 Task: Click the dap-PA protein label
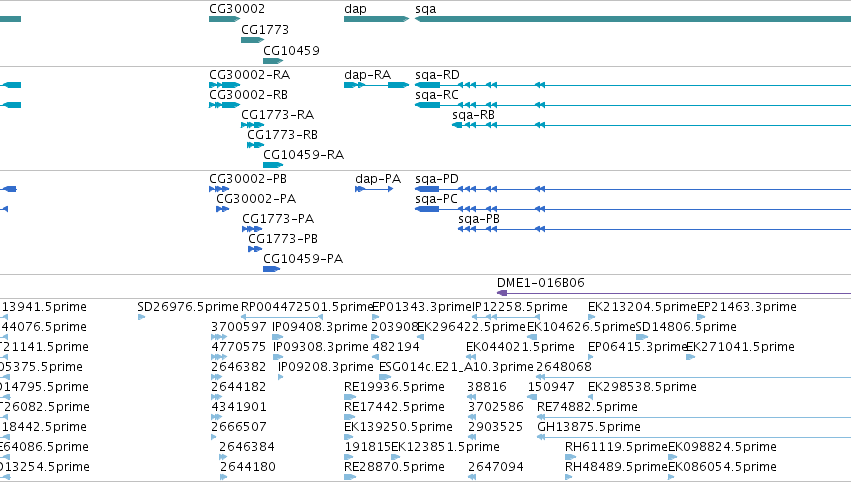click(x=378, y=179)
